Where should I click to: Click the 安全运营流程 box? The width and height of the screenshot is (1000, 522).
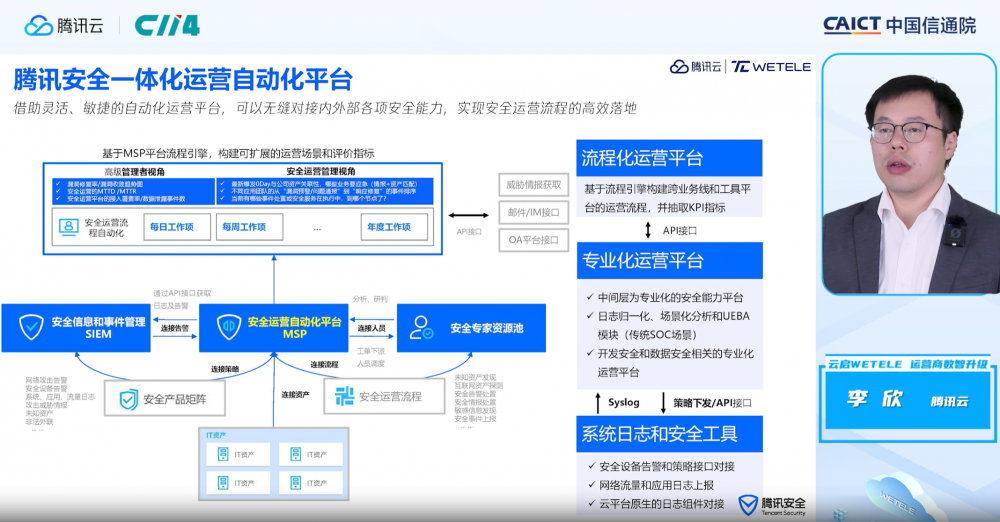pos(385,396)
